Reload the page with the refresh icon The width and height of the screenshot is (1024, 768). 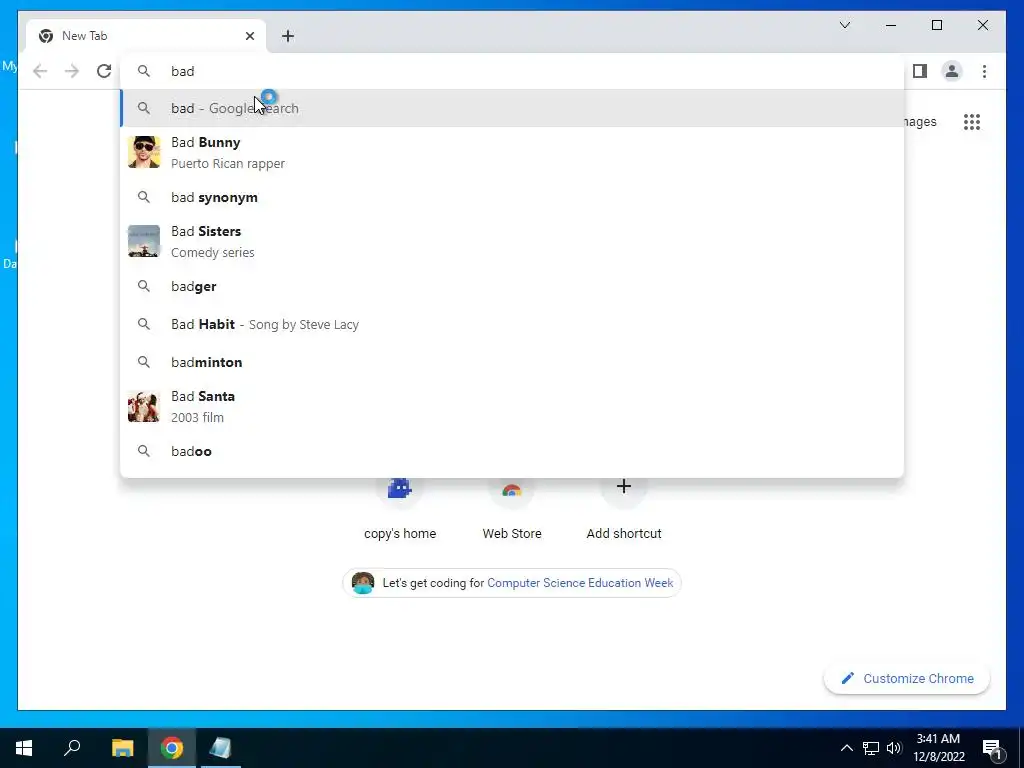tap(104, 71)
